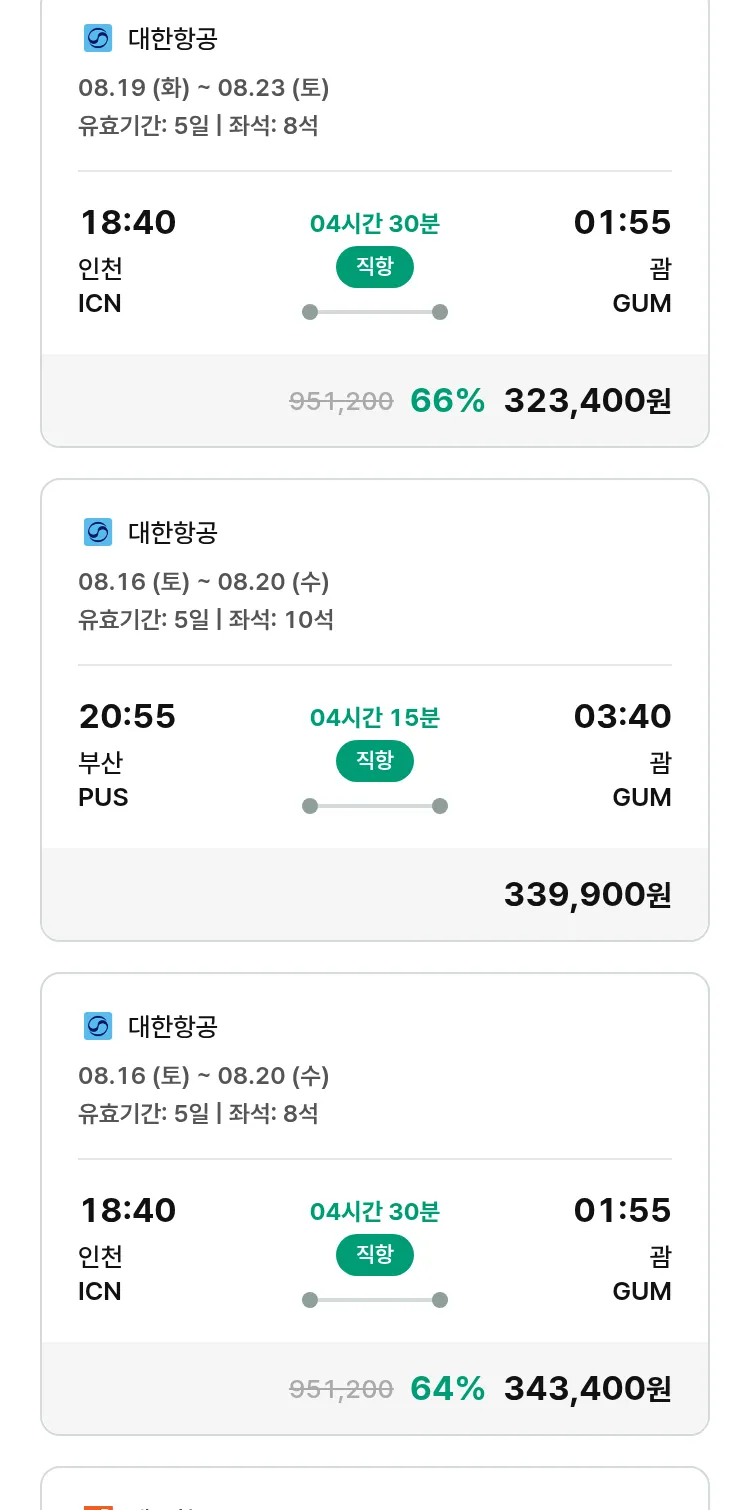The width and height of the screenshot is (750, 1510).
Task: Click the 08.19 (화) ~ 08.23 (토) date range
Action: [x=204, y=88]
